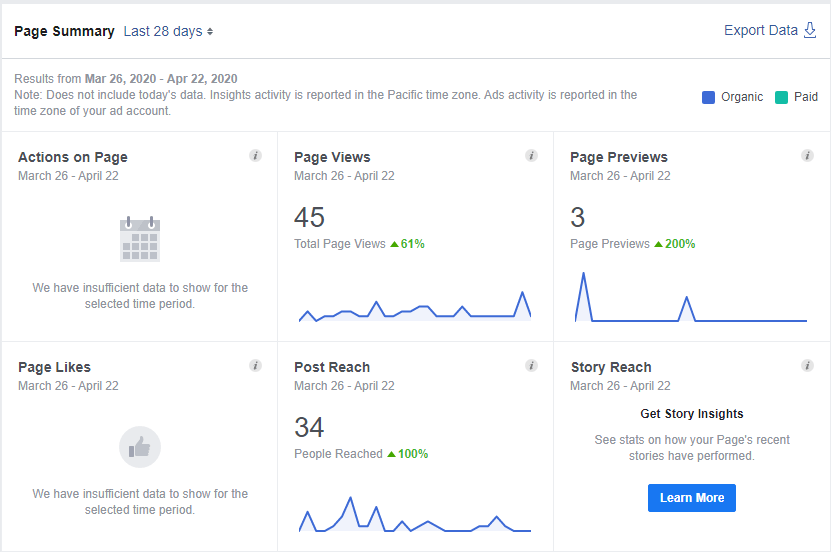The width and height of the screenshot is (831, 552).
Task: Click the Export Data link
Action: 761,30
